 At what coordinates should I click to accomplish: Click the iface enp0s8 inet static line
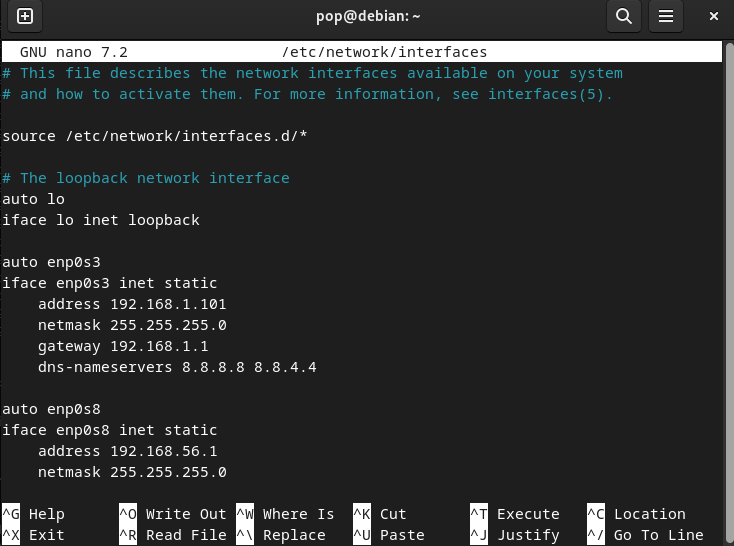(x=110, y=430)
